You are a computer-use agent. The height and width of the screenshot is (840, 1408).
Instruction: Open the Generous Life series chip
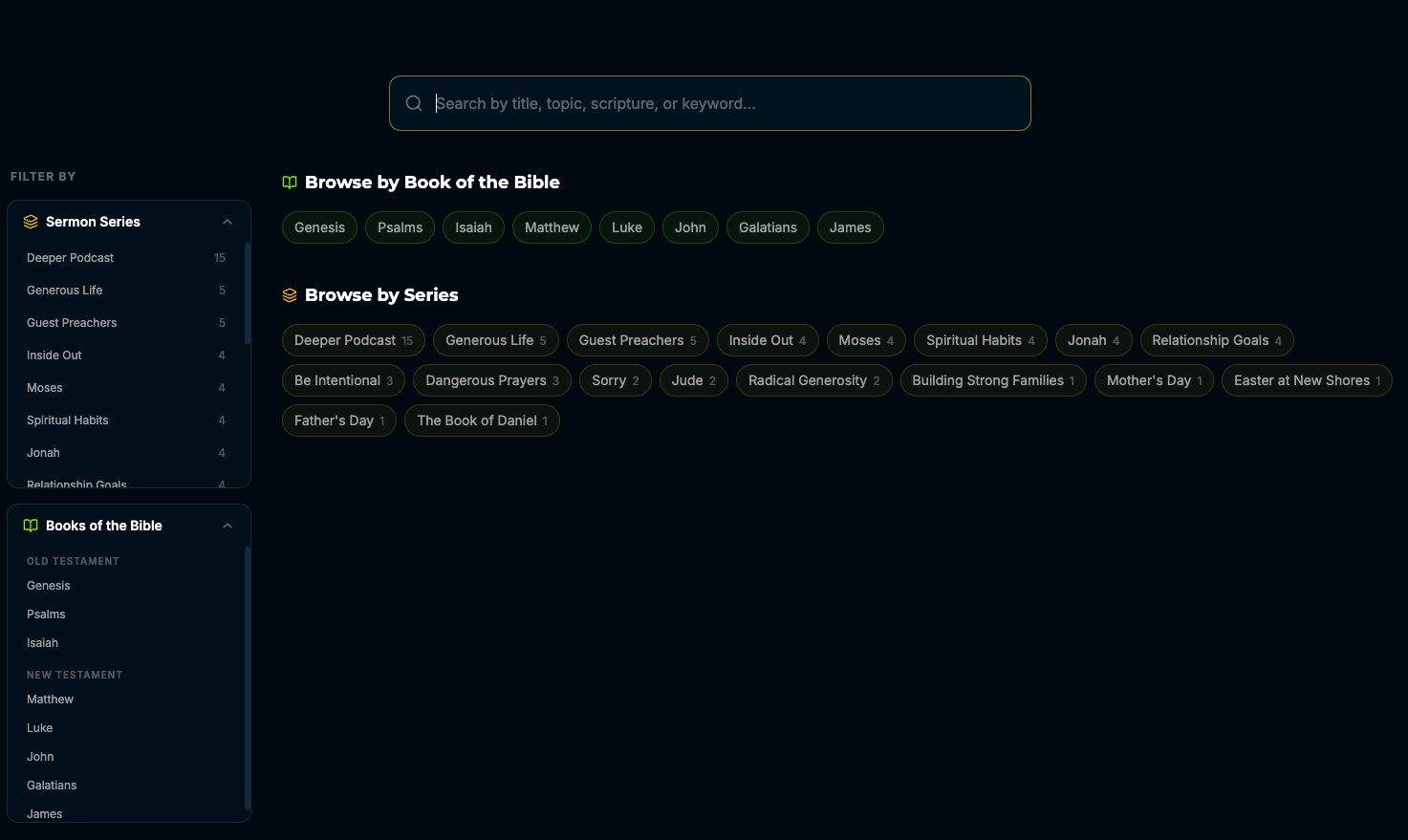pyautogui.click(x=496, y=340)
